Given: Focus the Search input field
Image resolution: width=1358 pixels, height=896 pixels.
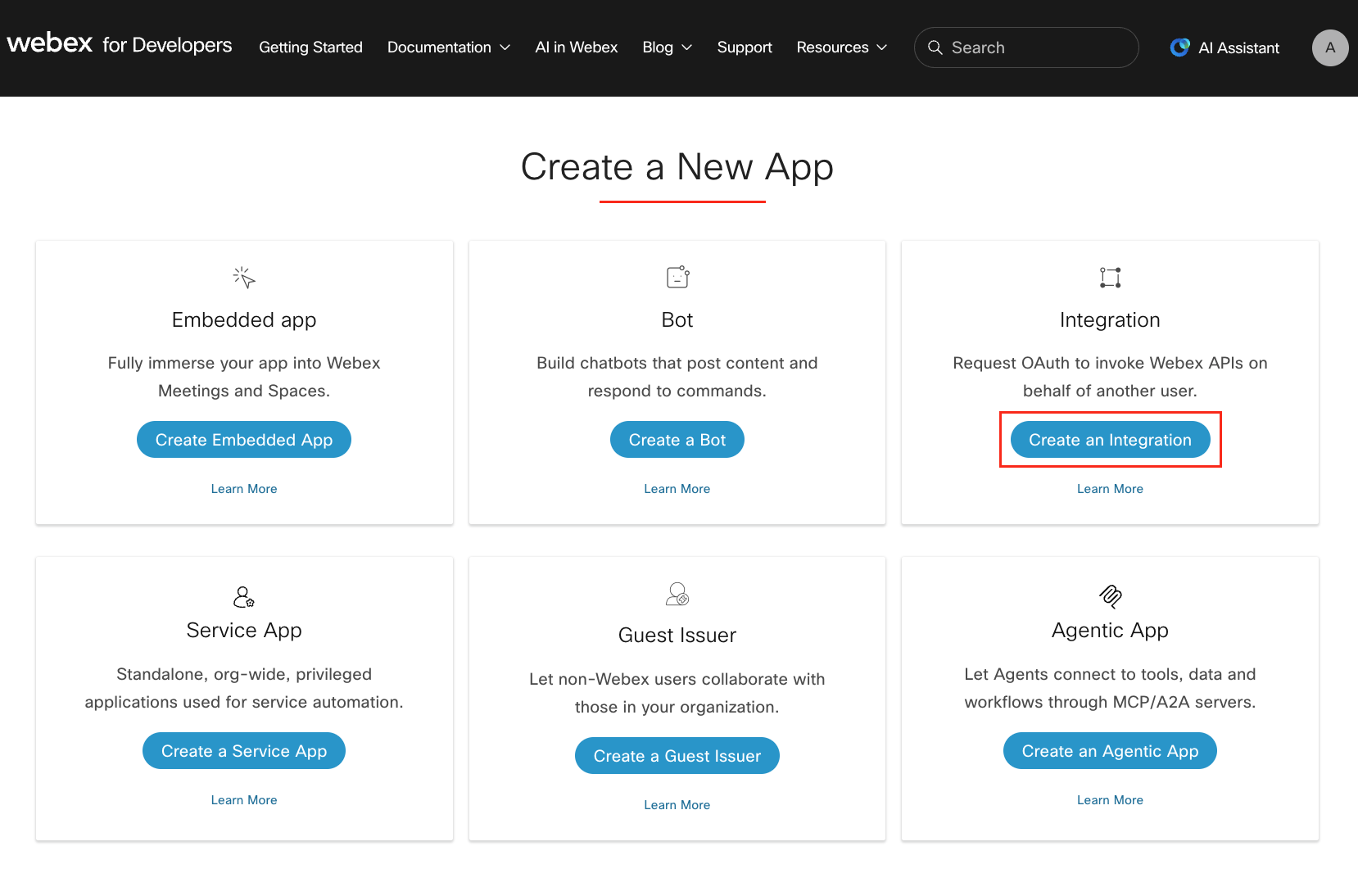Looking at the screenshot, I should [x=1026, y=48].
